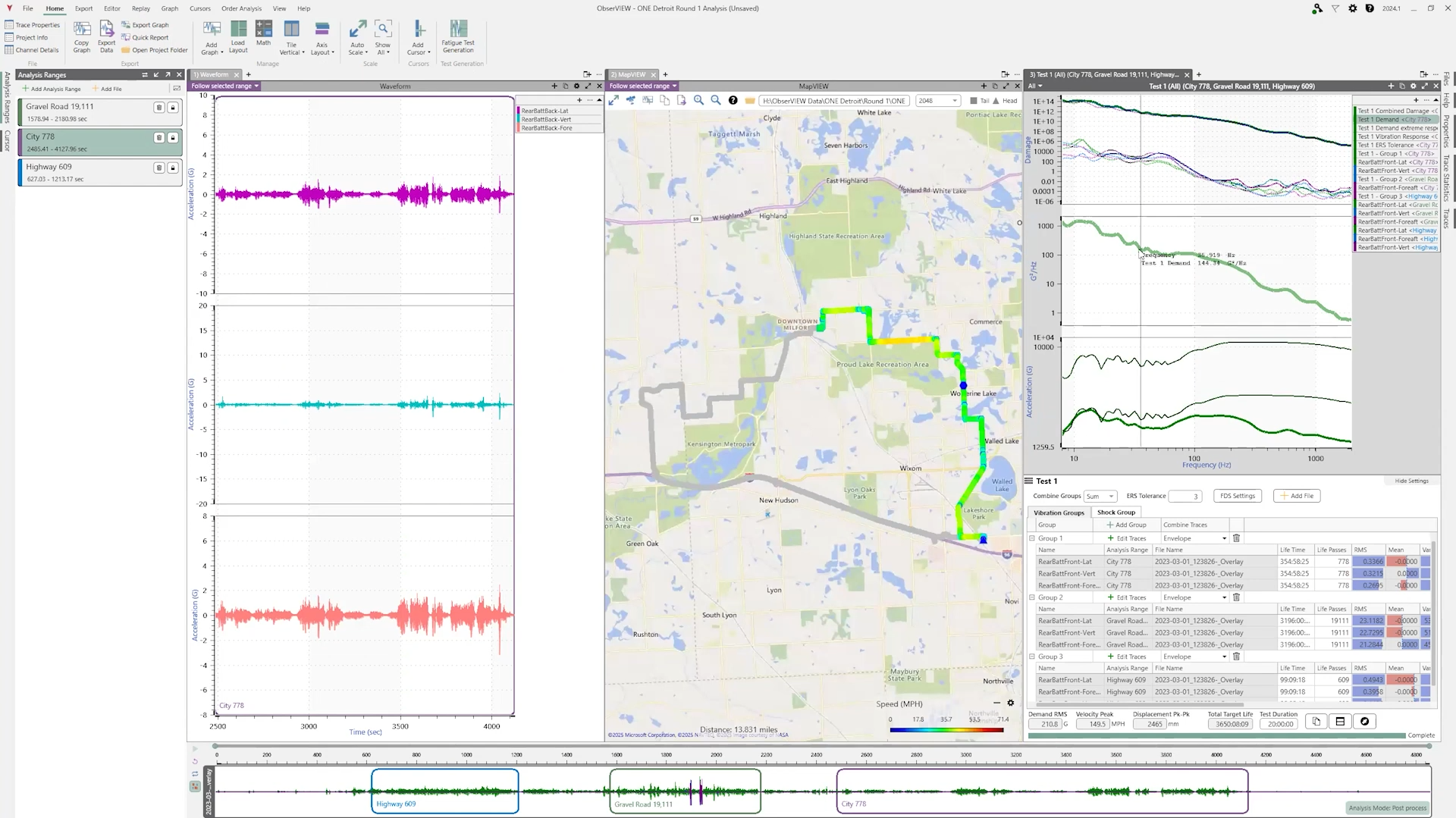Select the zoom-in magnifier in MapVIEW toolbar
This screenshot has width=1456, height=818.
coord(699,100)
